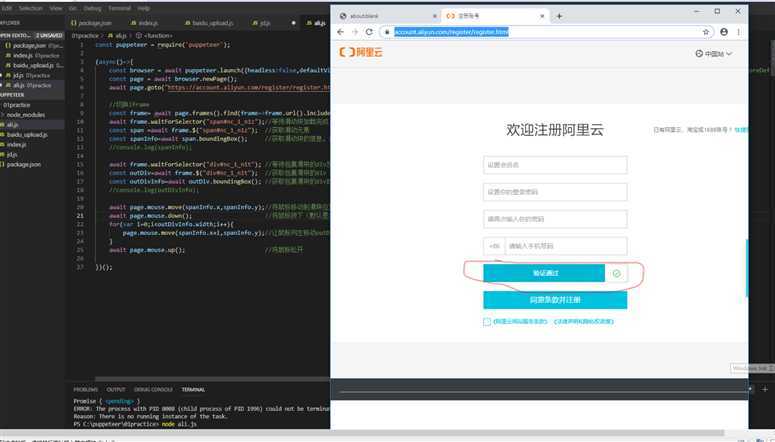Image resolution: width=775 pixels, height=442 pixels.
Task: Open the View menu in VS Code
Action: 56,8
